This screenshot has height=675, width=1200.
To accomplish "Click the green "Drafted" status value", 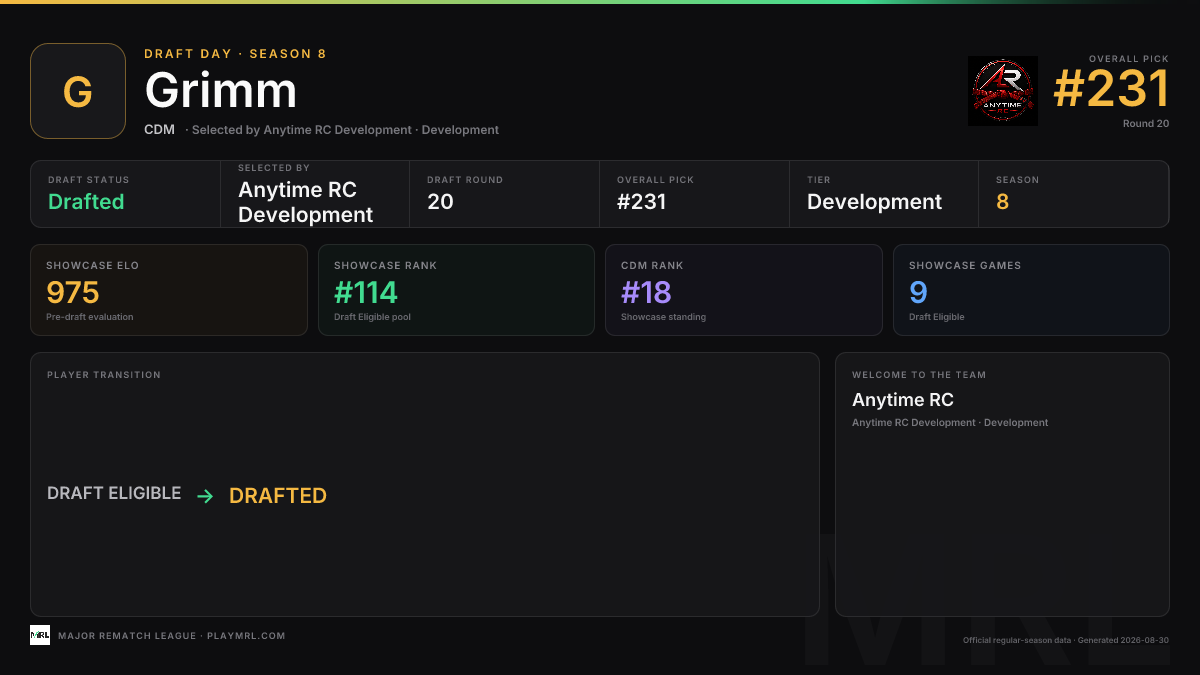I will pos(86,202).
